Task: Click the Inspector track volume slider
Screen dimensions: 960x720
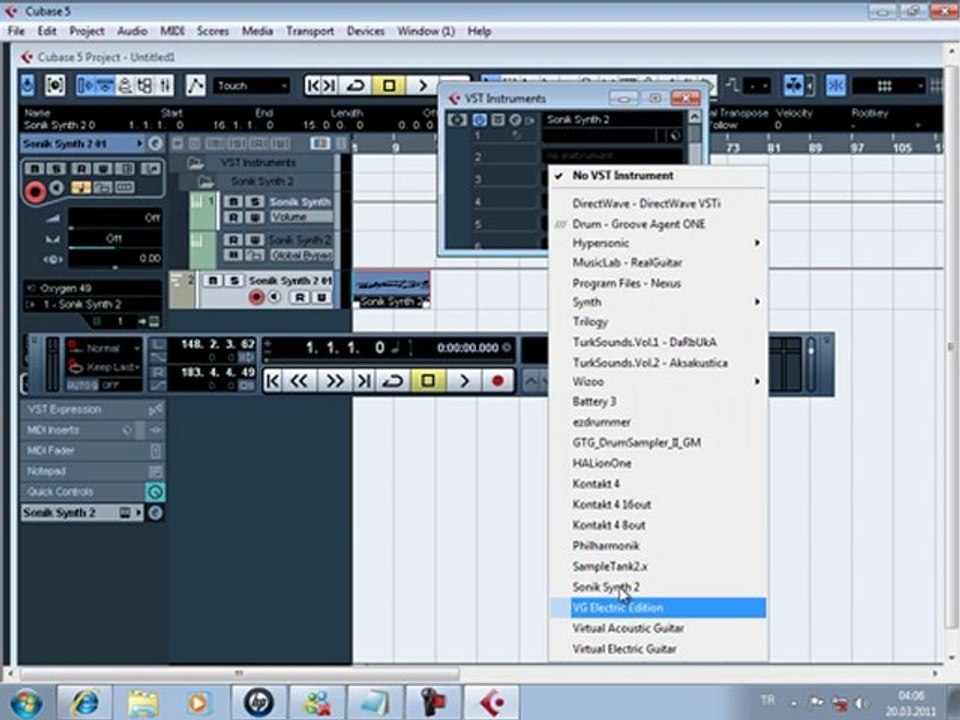Action: pyautogui.click(x=114, y=218)
